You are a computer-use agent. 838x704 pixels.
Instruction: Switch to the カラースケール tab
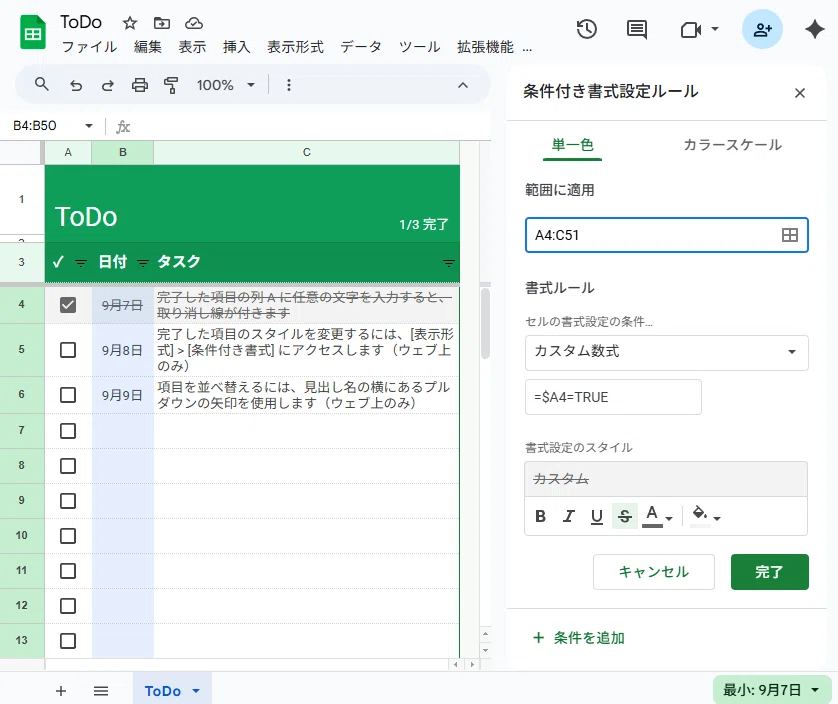(x=732, y=145)
